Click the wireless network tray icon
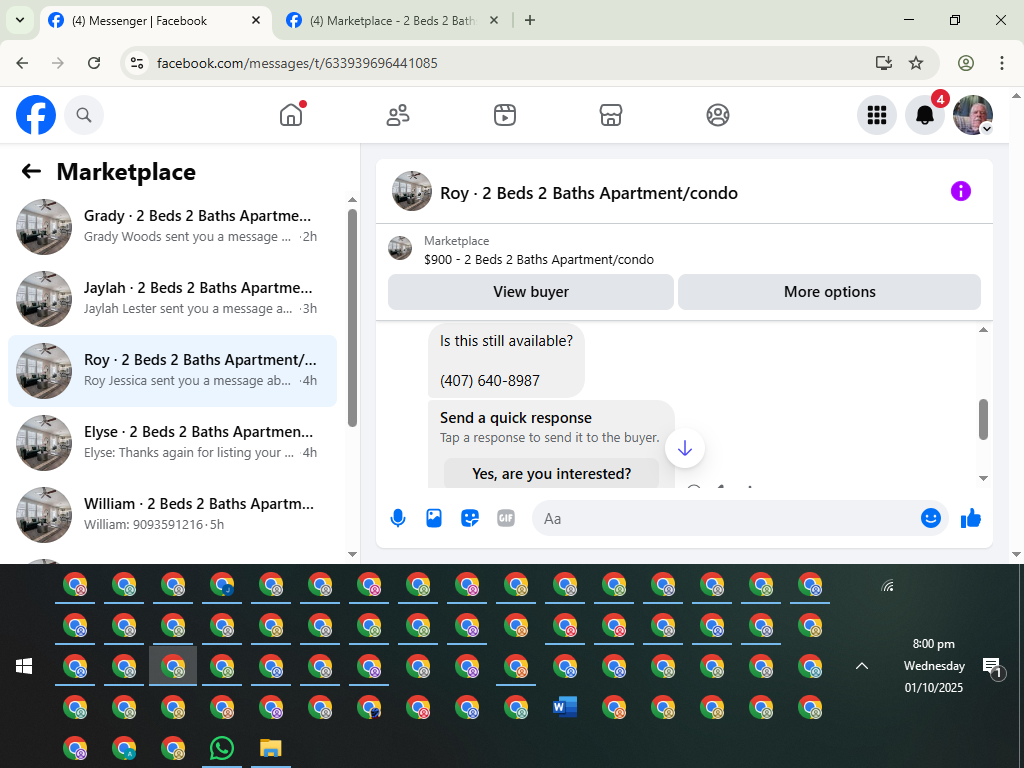Screen dimensions: 1024x768 887,586
